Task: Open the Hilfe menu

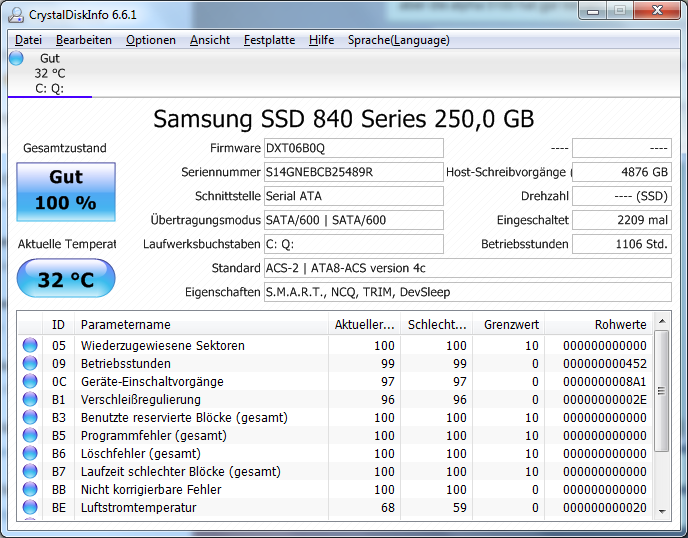Action: [321, 40]
